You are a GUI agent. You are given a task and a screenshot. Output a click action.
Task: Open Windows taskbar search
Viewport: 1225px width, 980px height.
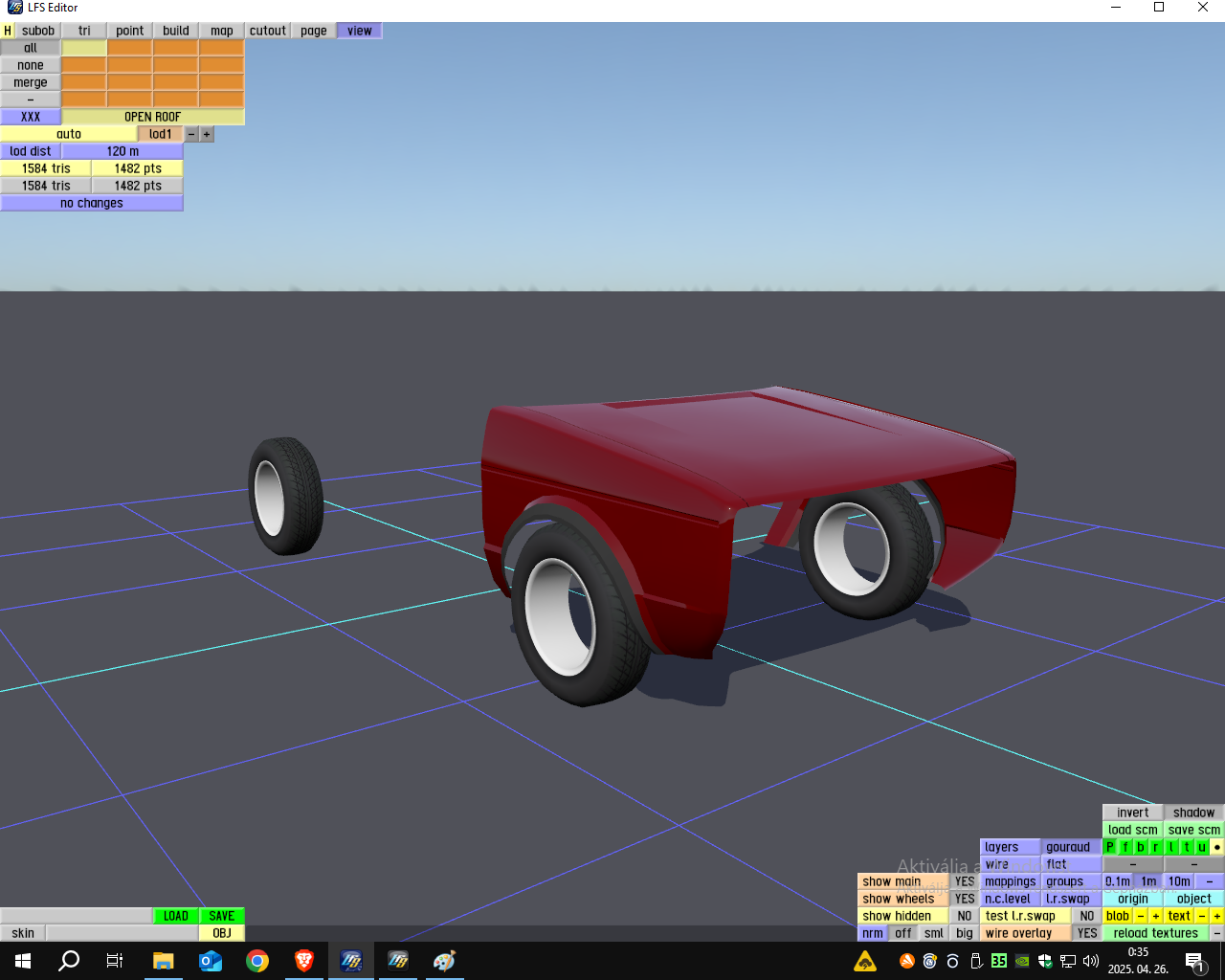pyautogui.click(x=69, y=961)
